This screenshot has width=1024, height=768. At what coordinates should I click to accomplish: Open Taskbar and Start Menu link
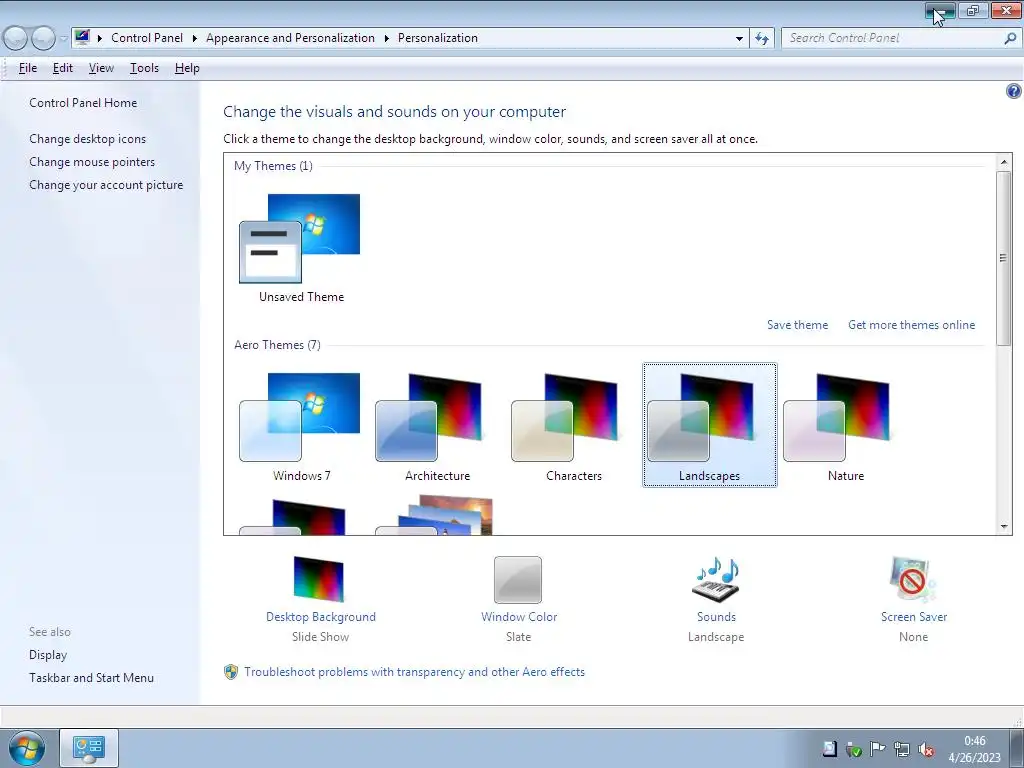pos(91,678)
